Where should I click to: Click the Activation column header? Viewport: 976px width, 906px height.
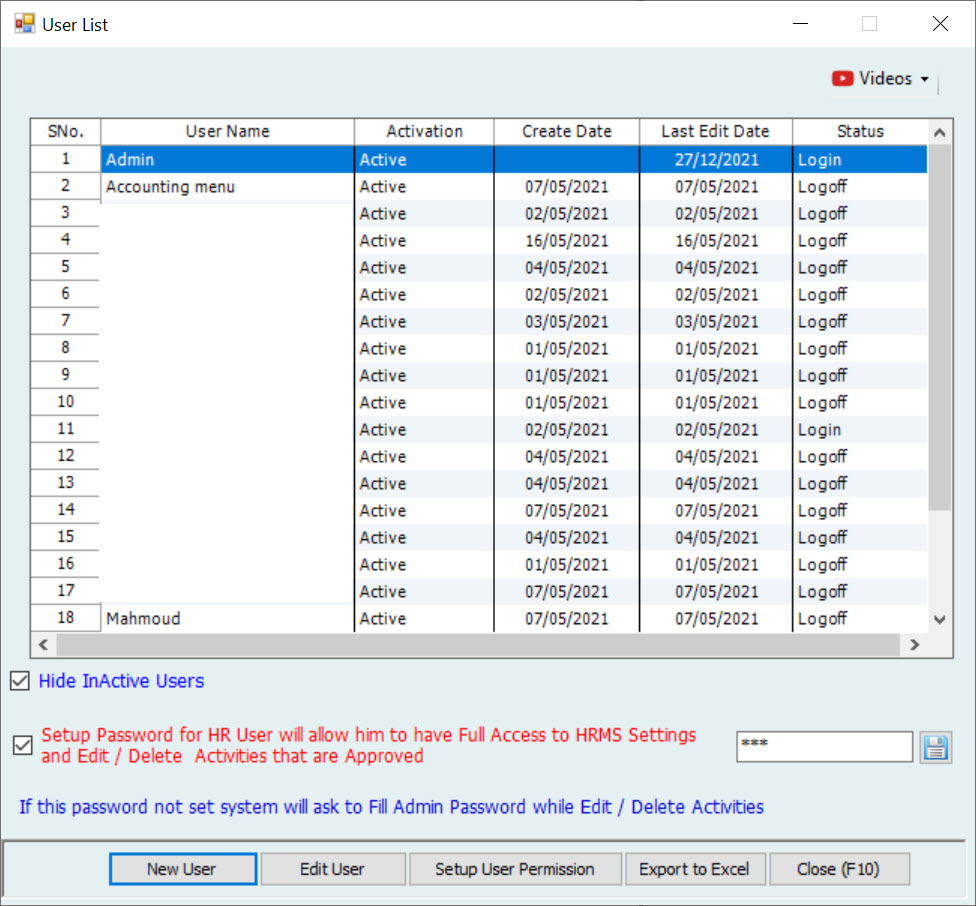click(425, 131)
